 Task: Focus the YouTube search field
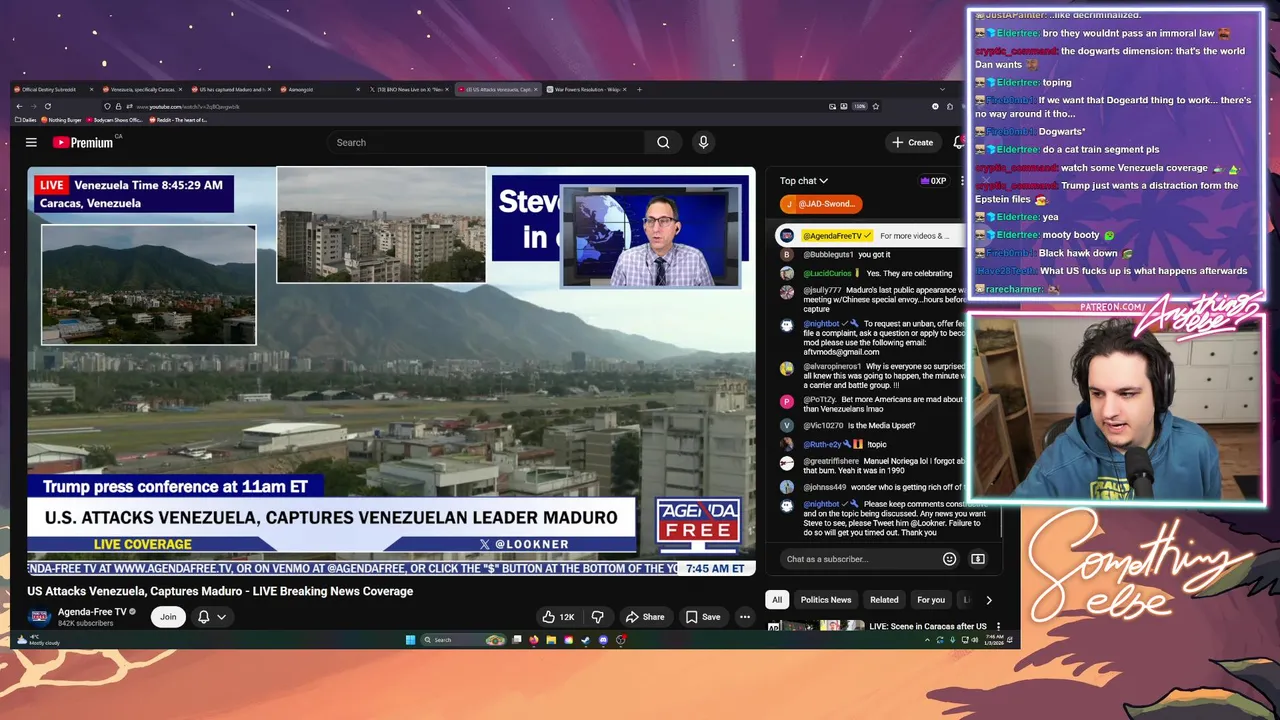pos(487,142)
